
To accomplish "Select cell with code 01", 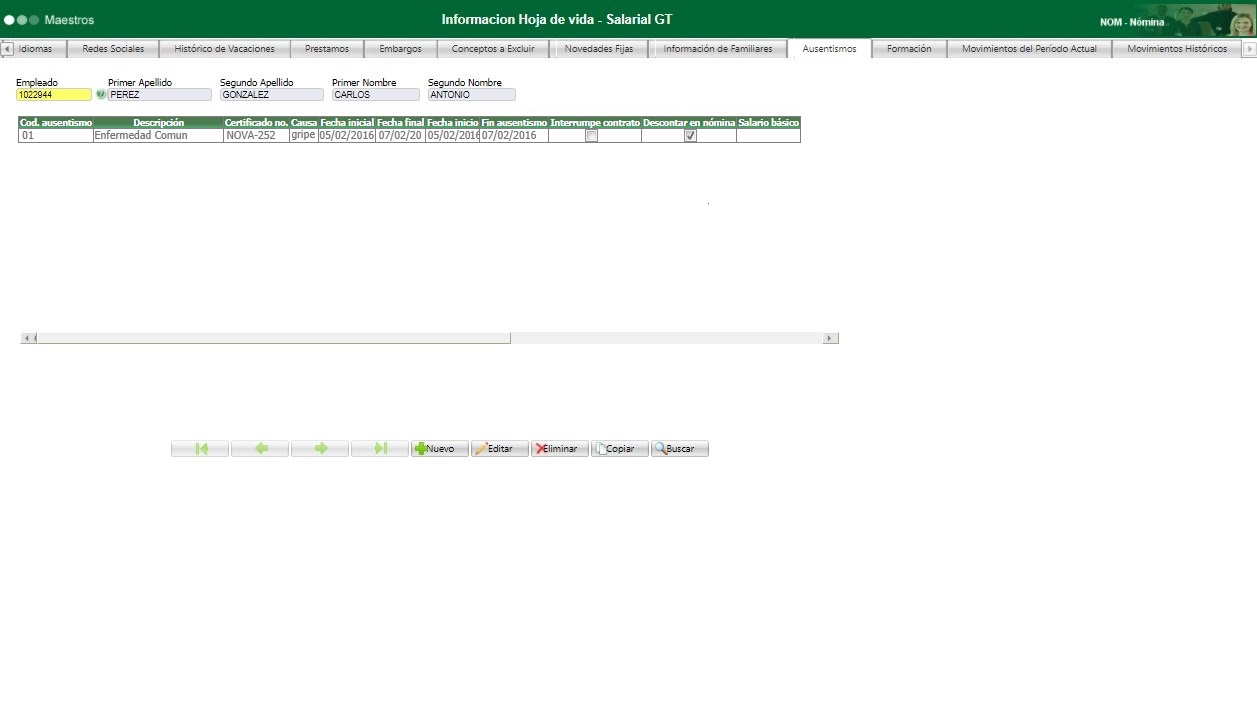I will point(56,136).
